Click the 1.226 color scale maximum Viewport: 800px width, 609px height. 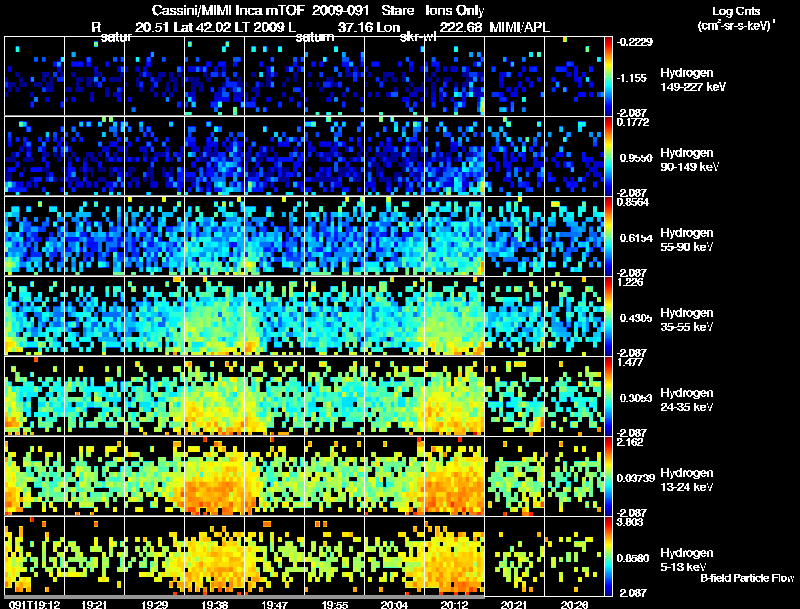630,282
